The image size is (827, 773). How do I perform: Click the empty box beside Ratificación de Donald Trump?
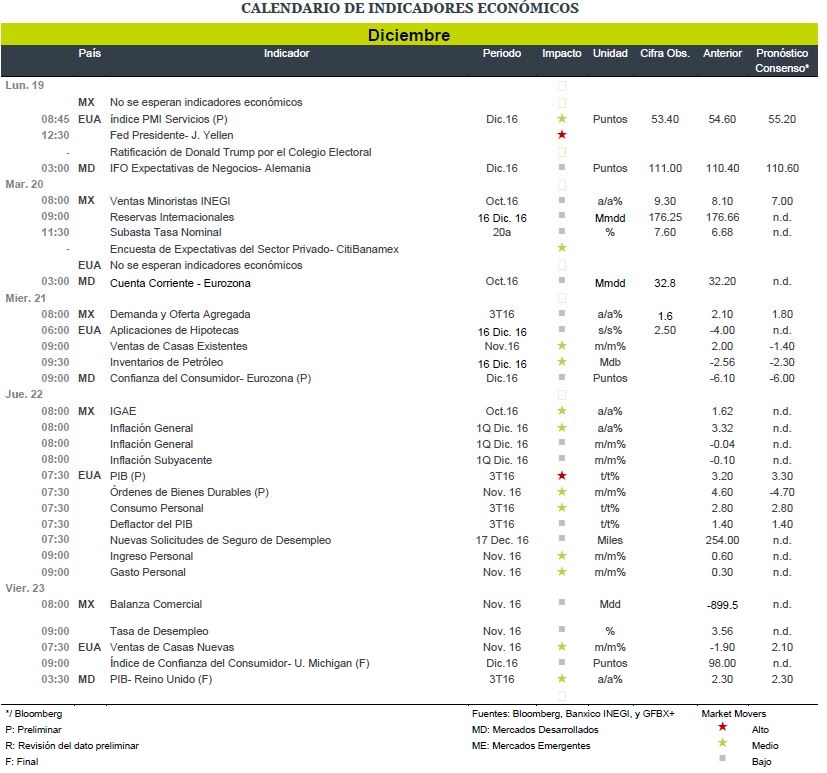(562, 152)
